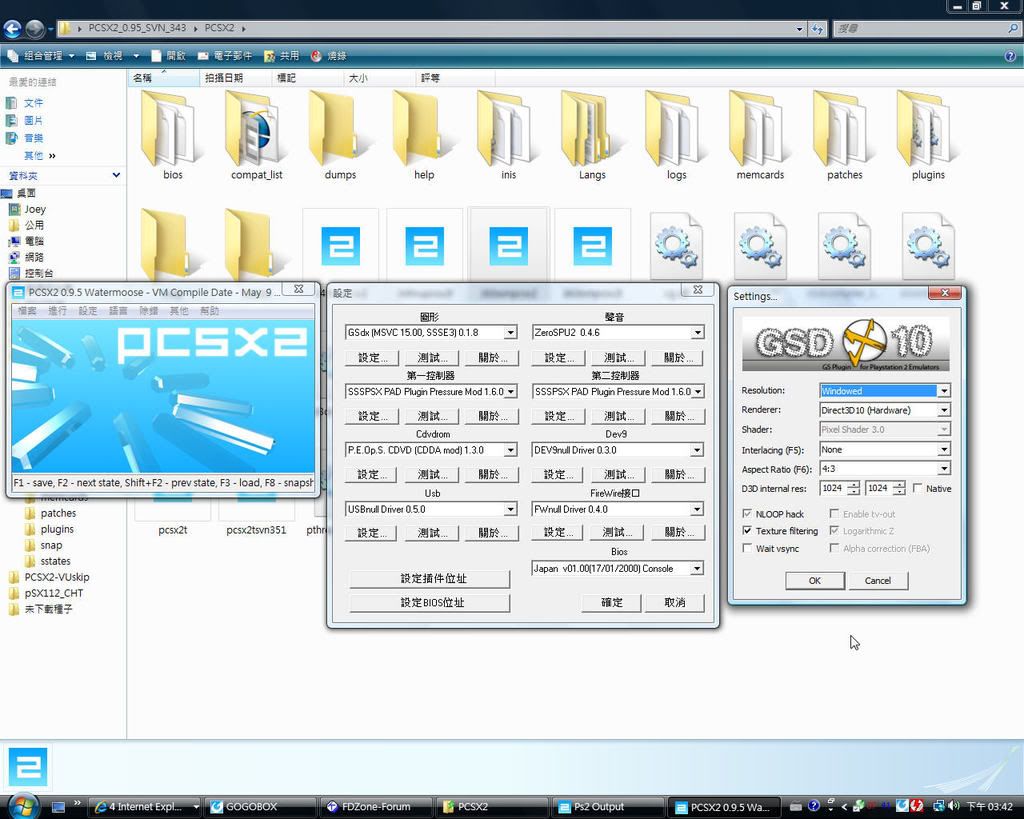The height and width of the screenshot is (819, 1024).
Task: Click 設定插件位址 button
Action: click(429, 579)
